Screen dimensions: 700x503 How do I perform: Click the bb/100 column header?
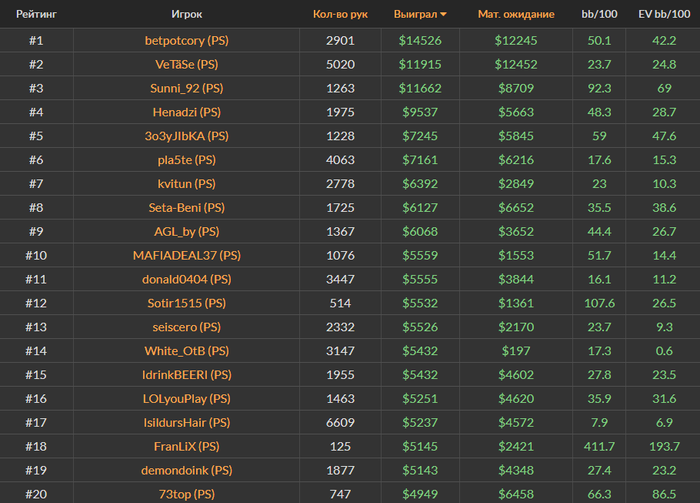[x=599, y=14]
